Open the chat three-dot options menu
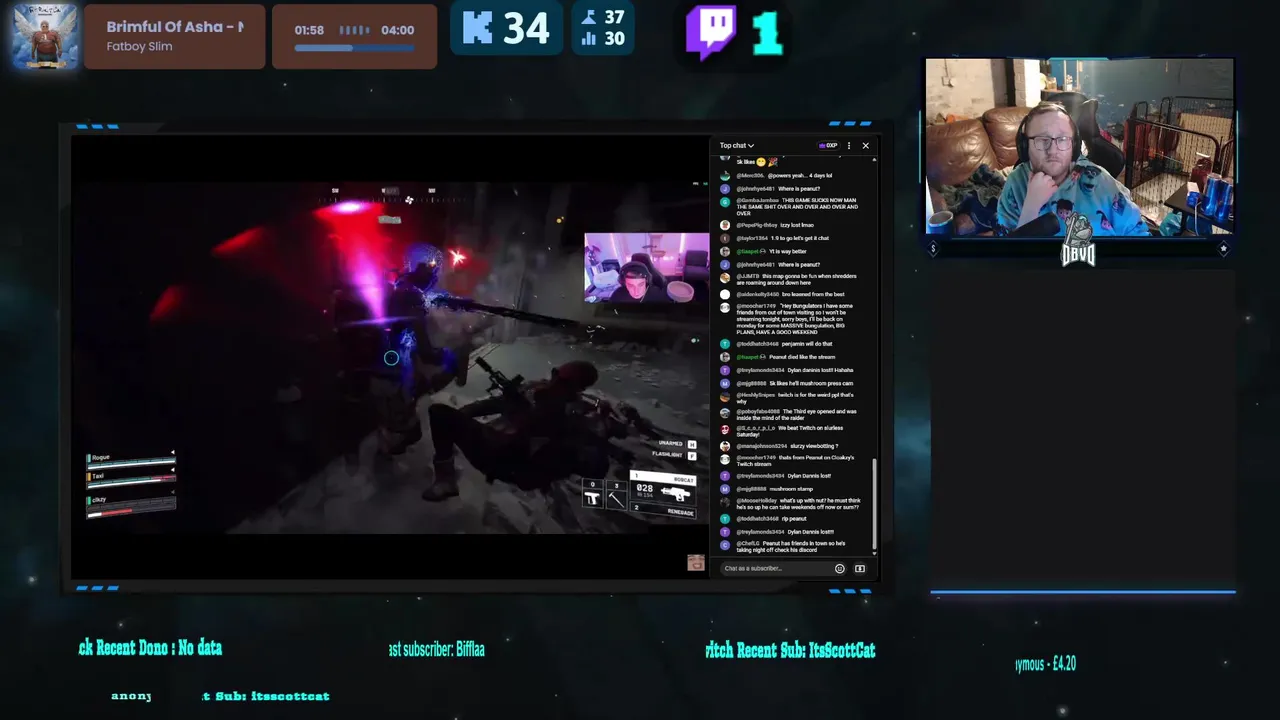 click(849, 146)
